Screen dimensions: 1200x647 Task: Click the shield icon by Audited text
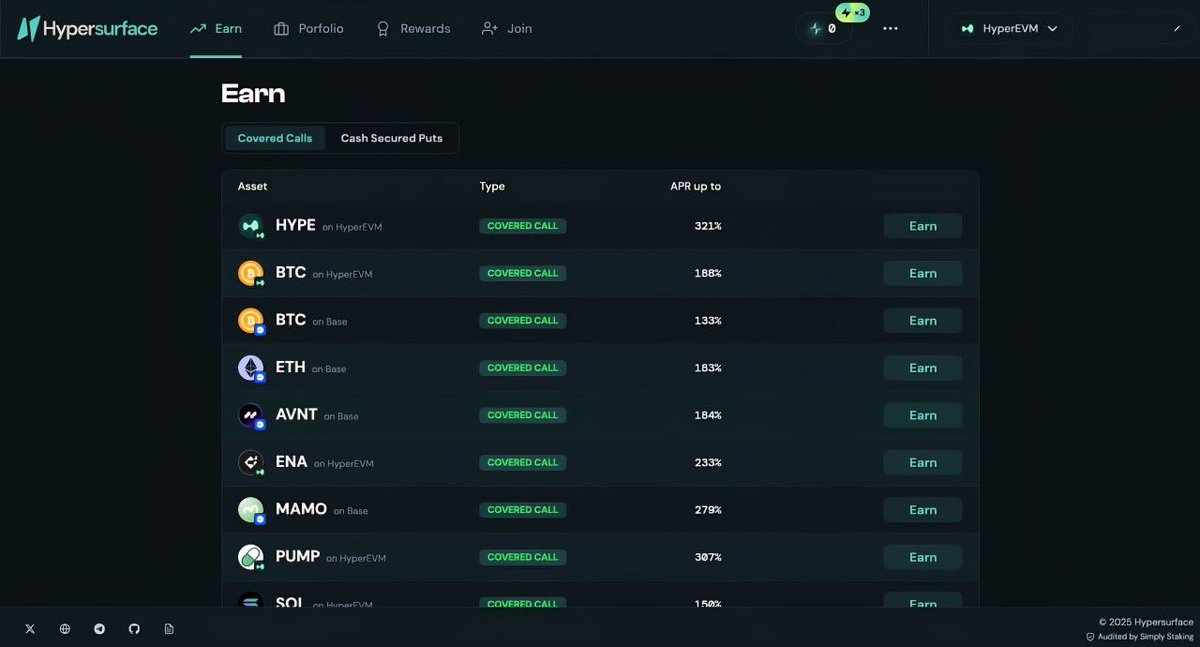point(1090,637)
